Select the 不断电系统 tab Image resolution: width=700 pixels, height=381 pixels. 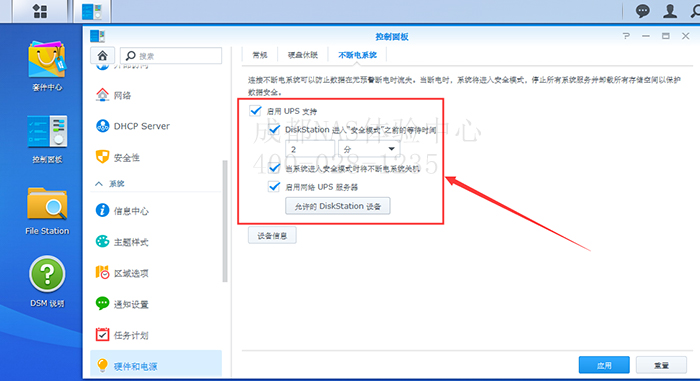(357, 55)
